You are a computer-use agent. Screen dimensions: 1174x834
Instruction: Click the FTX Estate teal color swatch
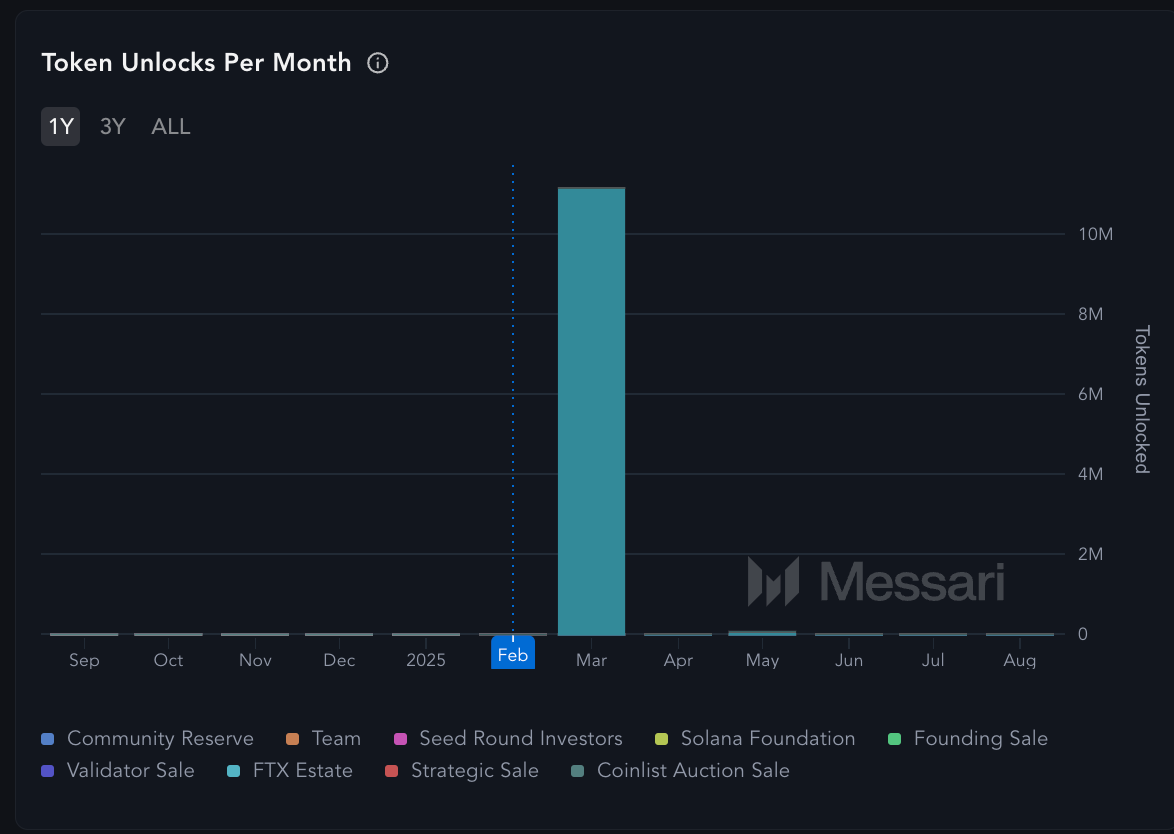[x=234, y=771]
